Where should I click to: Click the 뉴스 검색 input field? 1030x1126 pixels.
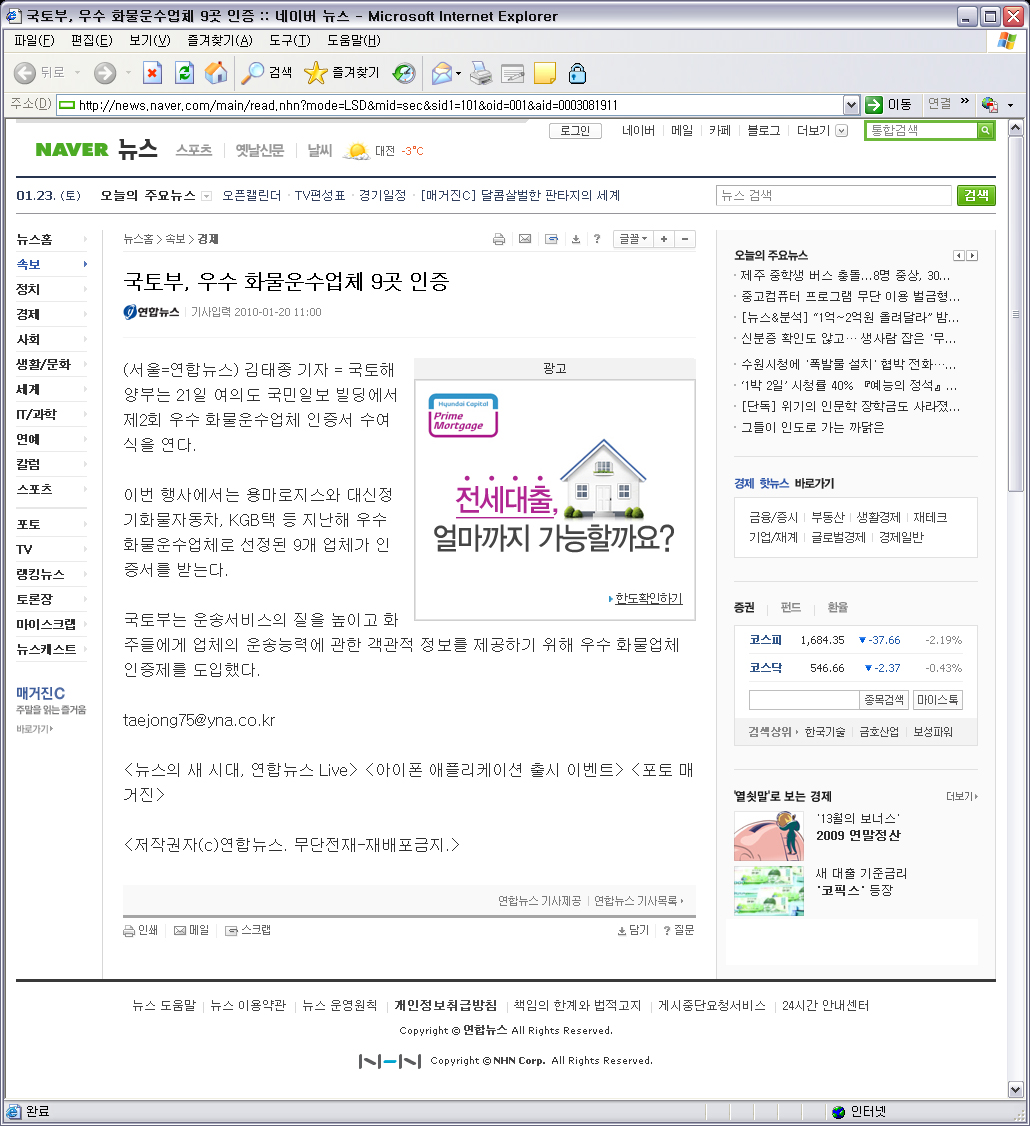(x=833, y=196)
